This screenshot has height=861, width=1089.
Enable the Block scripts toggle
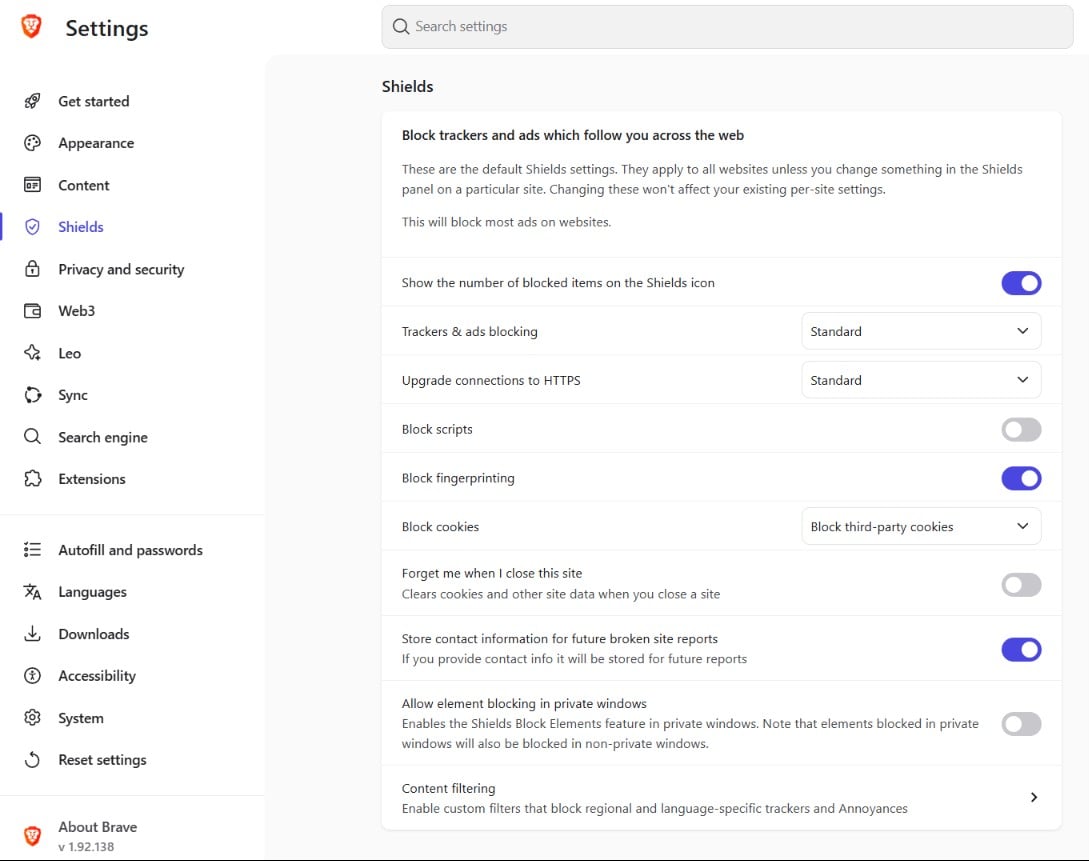[x=1021, y=430]
